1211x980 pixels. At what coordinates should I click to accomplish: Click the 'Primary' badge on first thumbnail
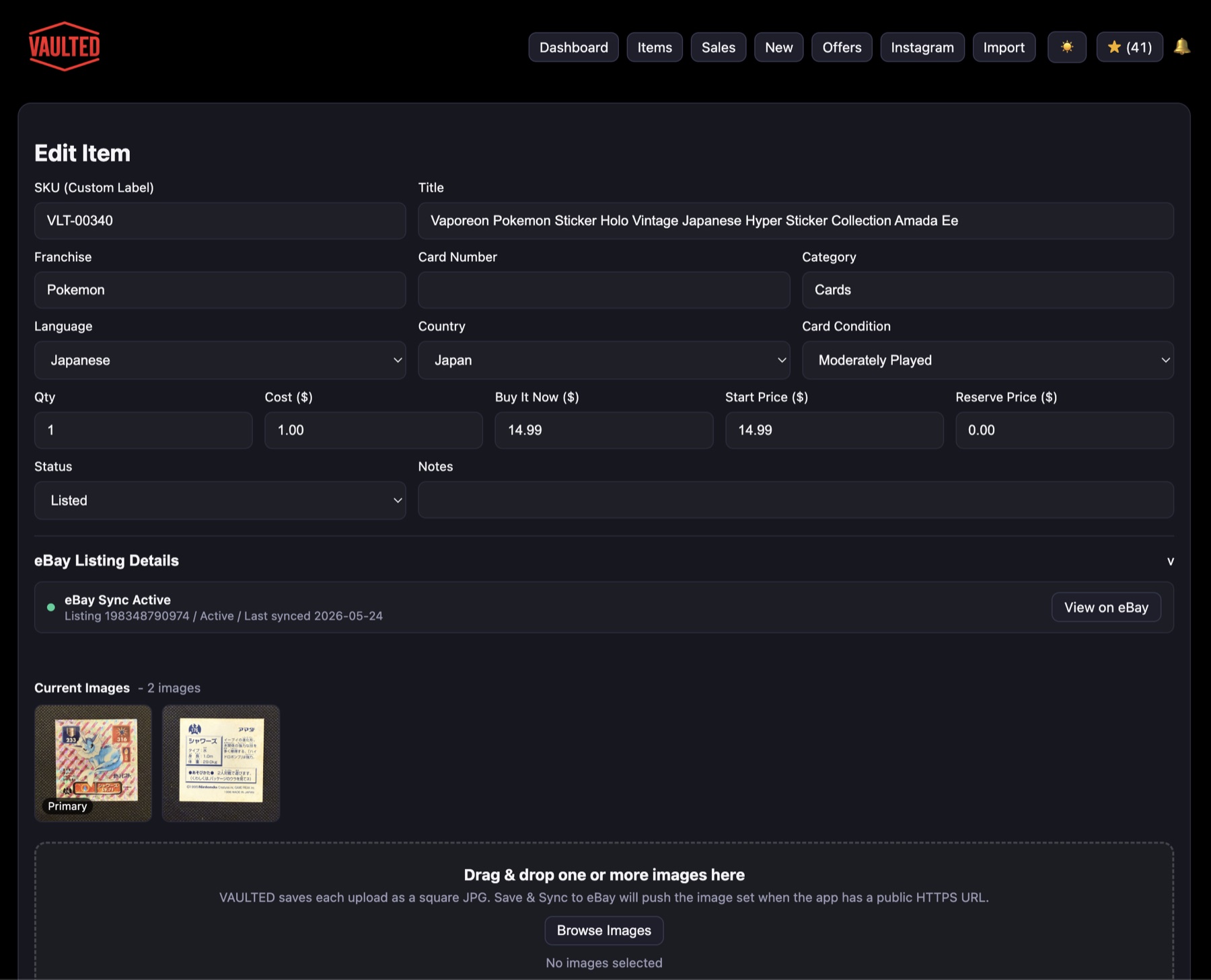[67, 806]
